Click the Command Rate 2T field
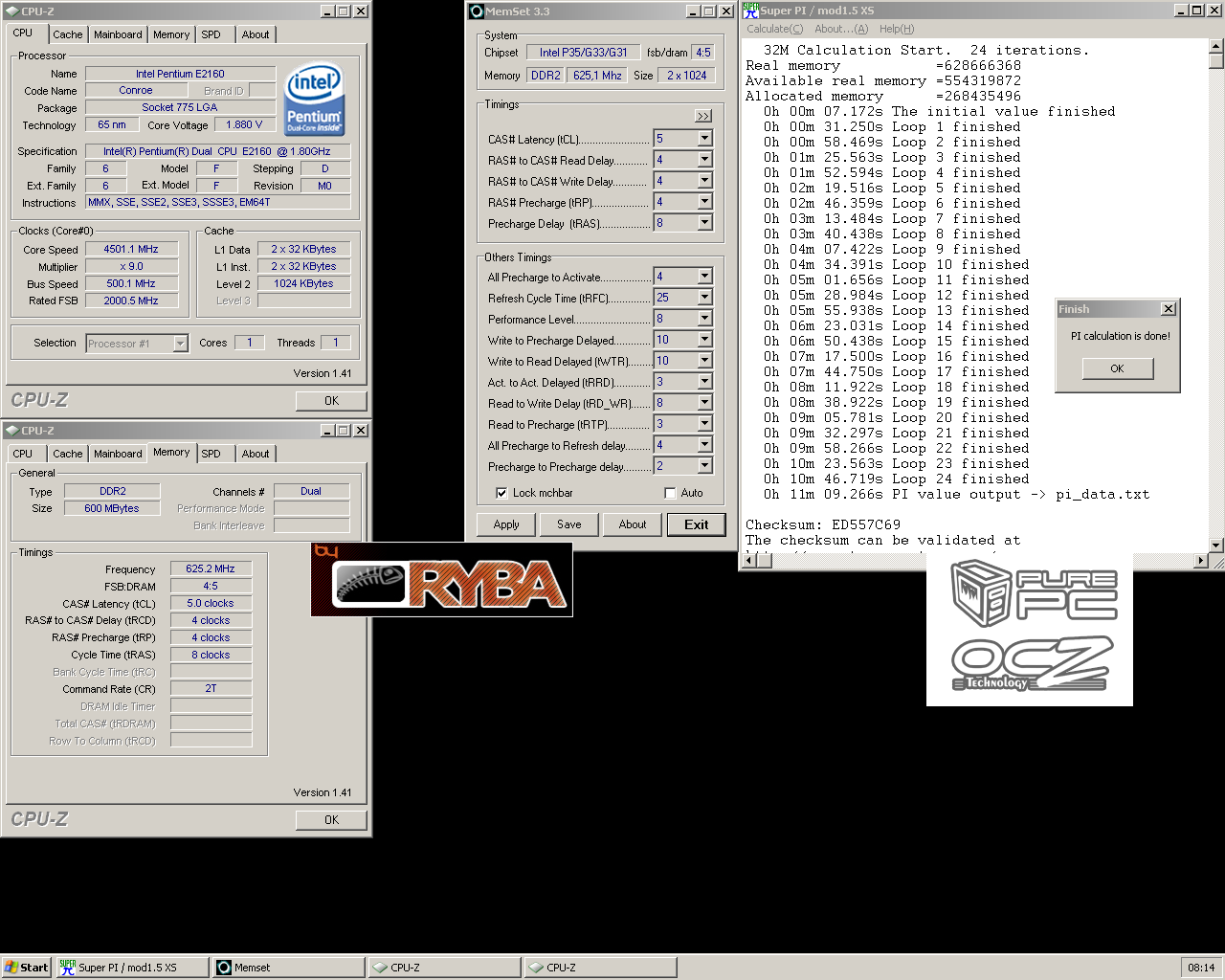1225x980 pixels. pos(211,689)
